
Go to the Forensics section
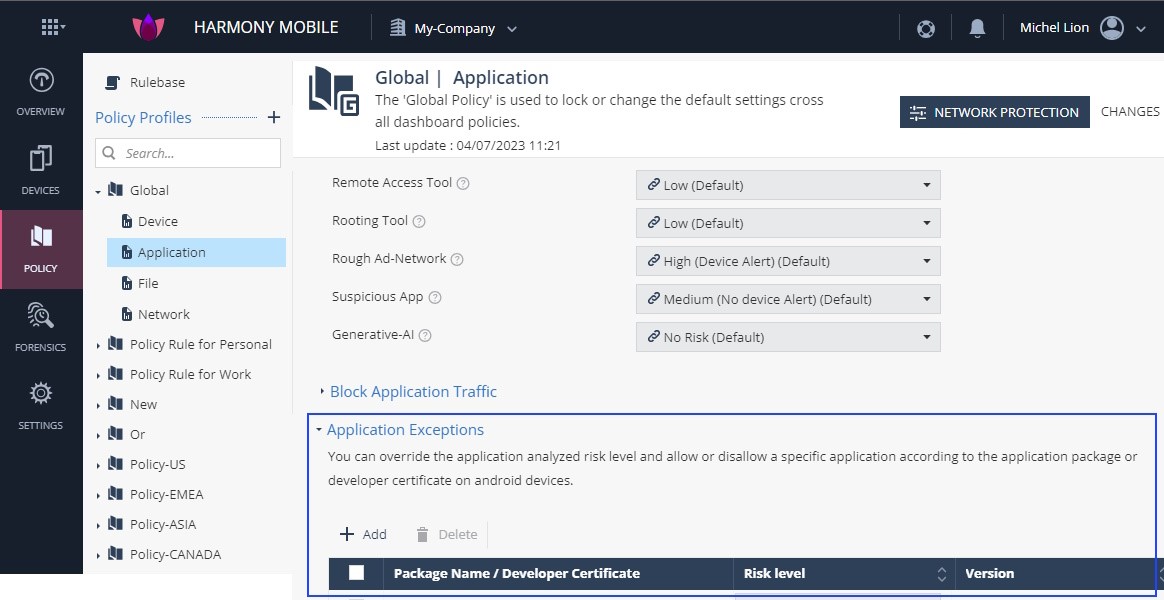41,327
